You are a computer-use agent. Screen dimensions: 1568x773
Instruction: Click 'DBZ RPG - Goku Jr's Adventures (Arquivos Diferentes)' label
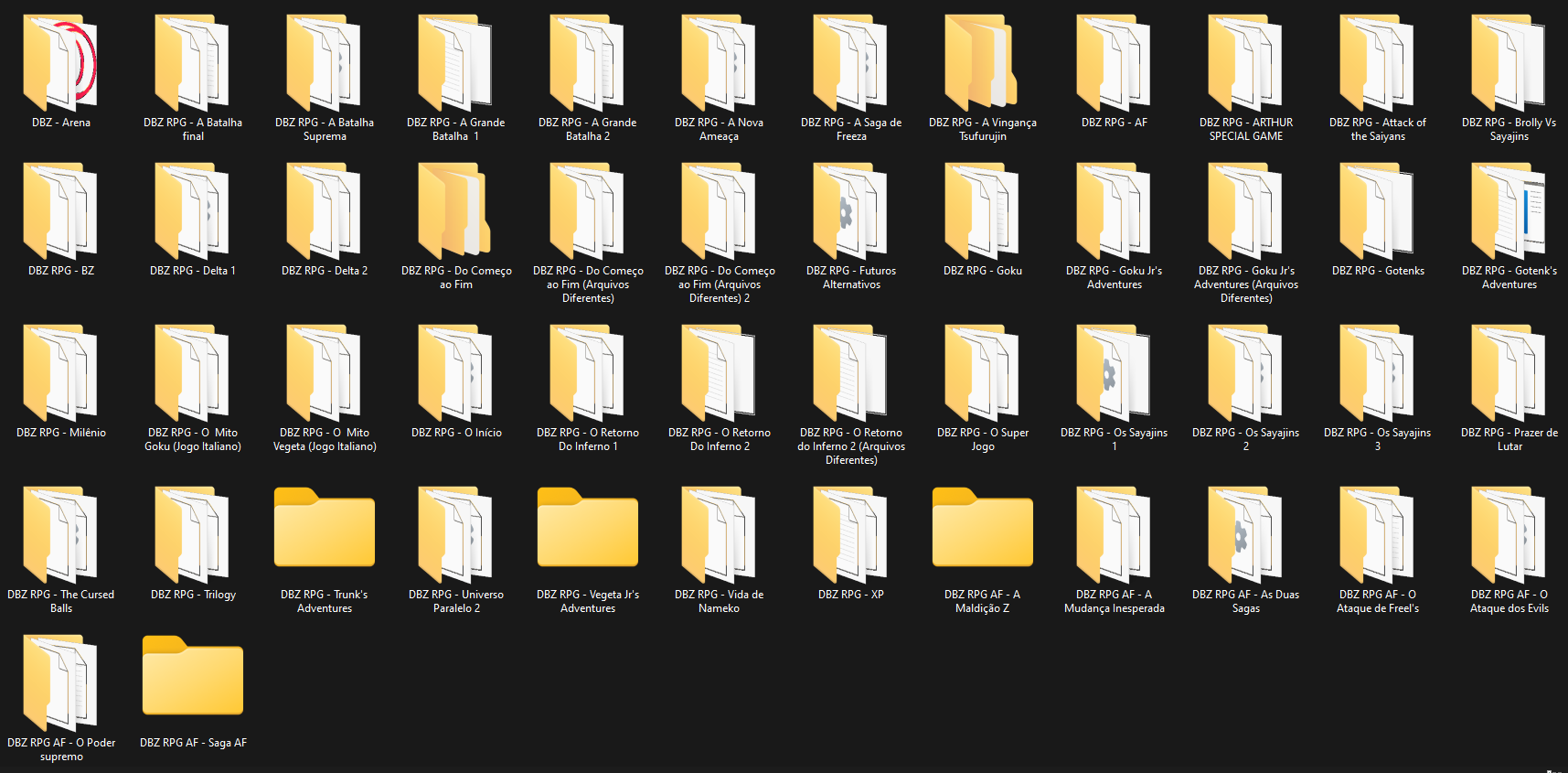pos(1246,285)
